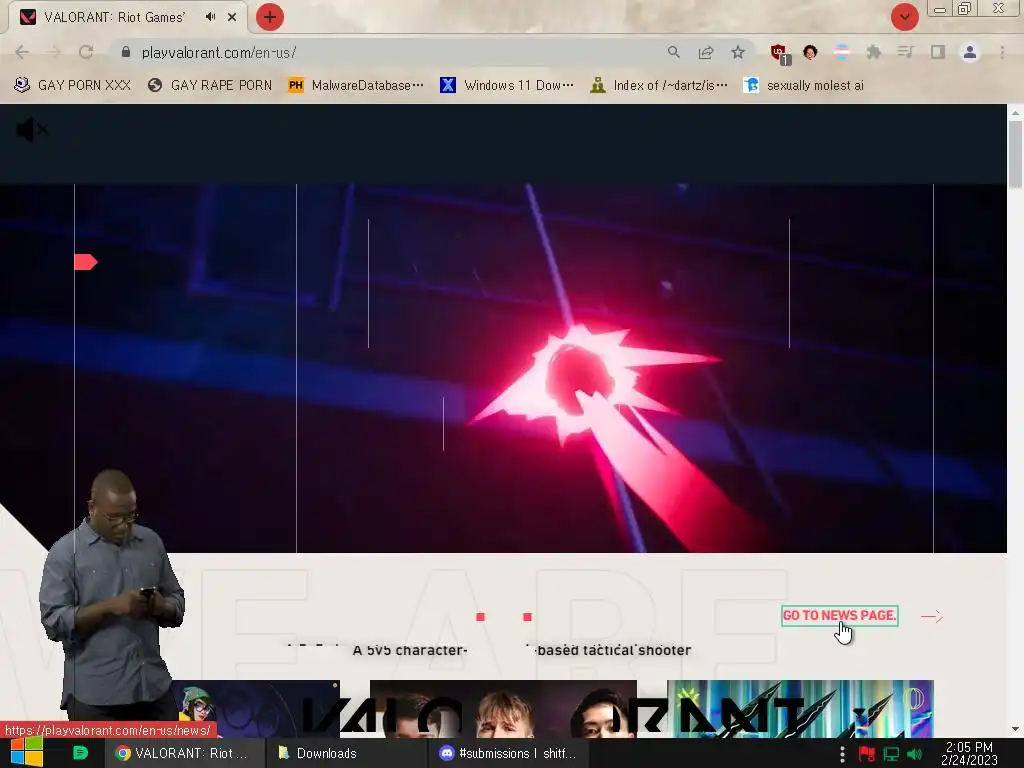Viewport: 1024px width, 768px height.
Task: Open the green app icon on the taskbar
Action: [80, 753]
